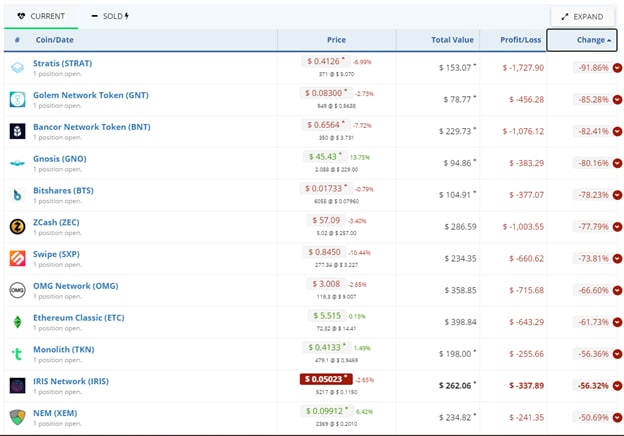
Task: Open the IRIS Network (IRIS) link
Action: [71, 382]
